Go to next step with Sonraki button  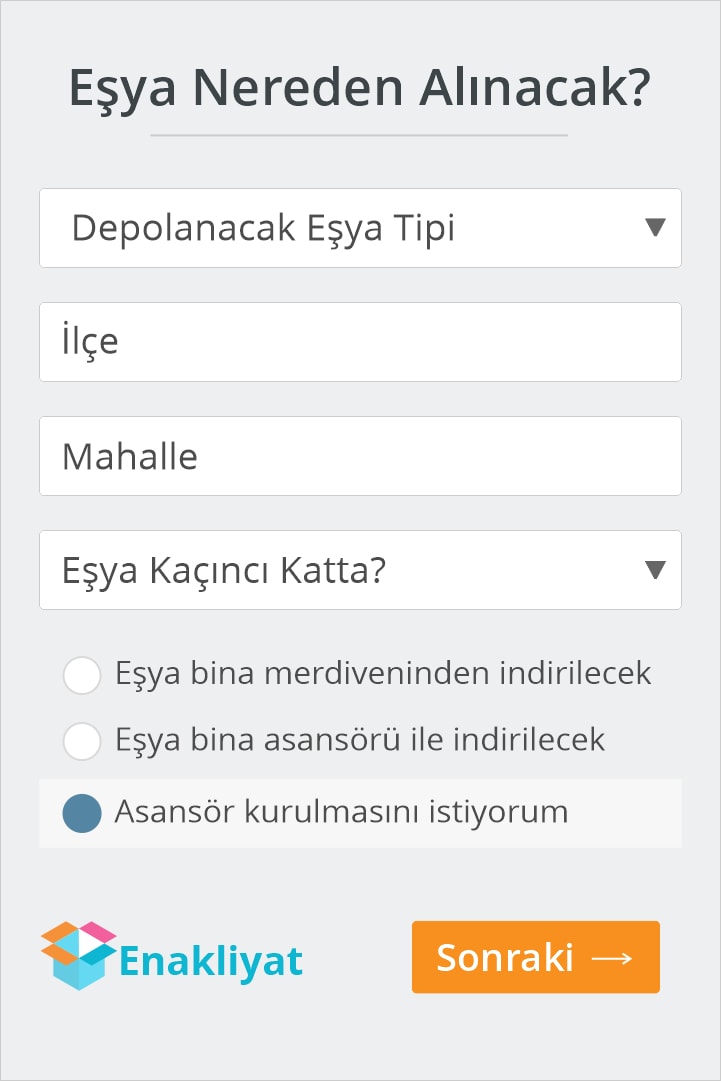(x=536, y=957)
